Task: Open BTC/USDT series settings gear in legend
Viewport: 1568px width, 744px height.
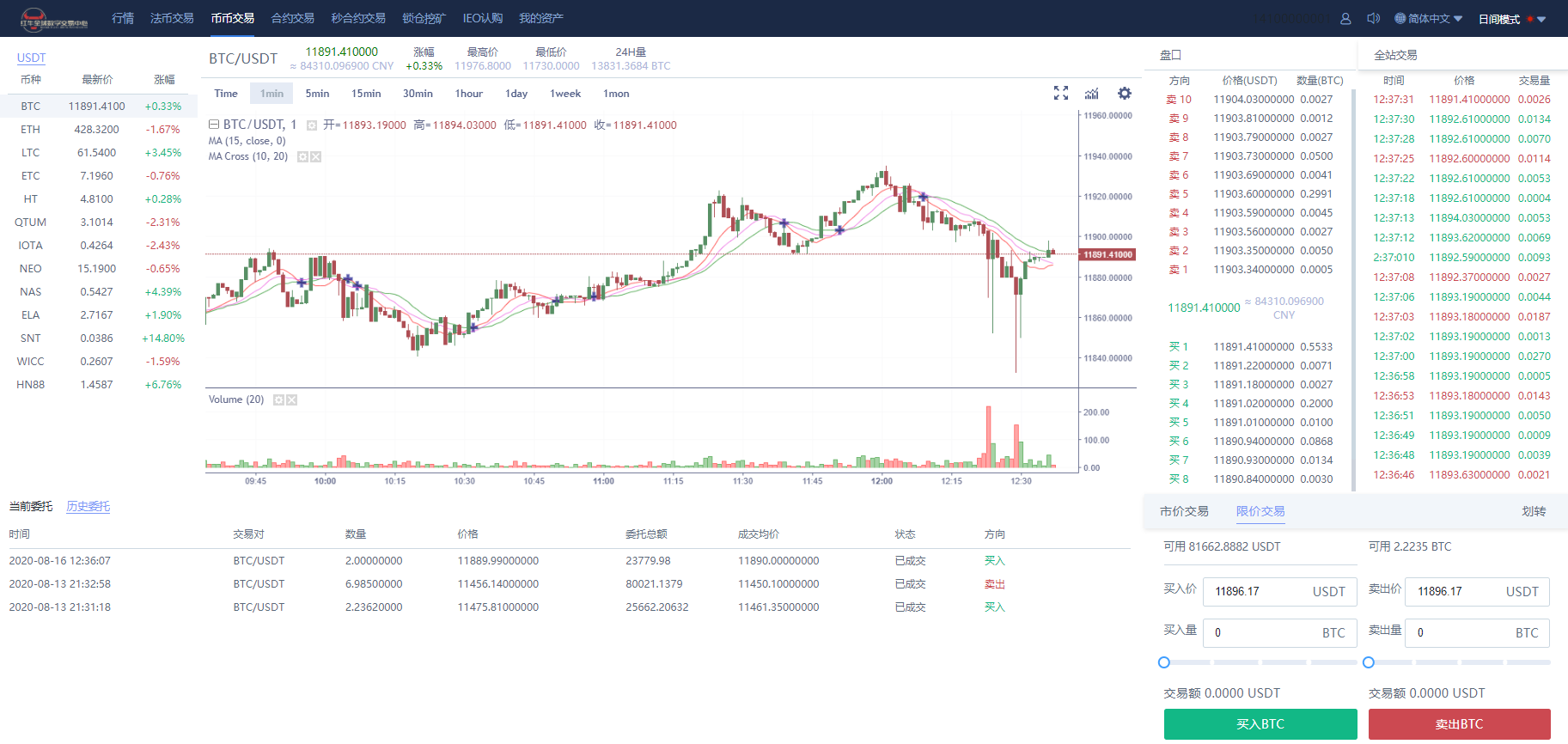Action: [312, 125]
